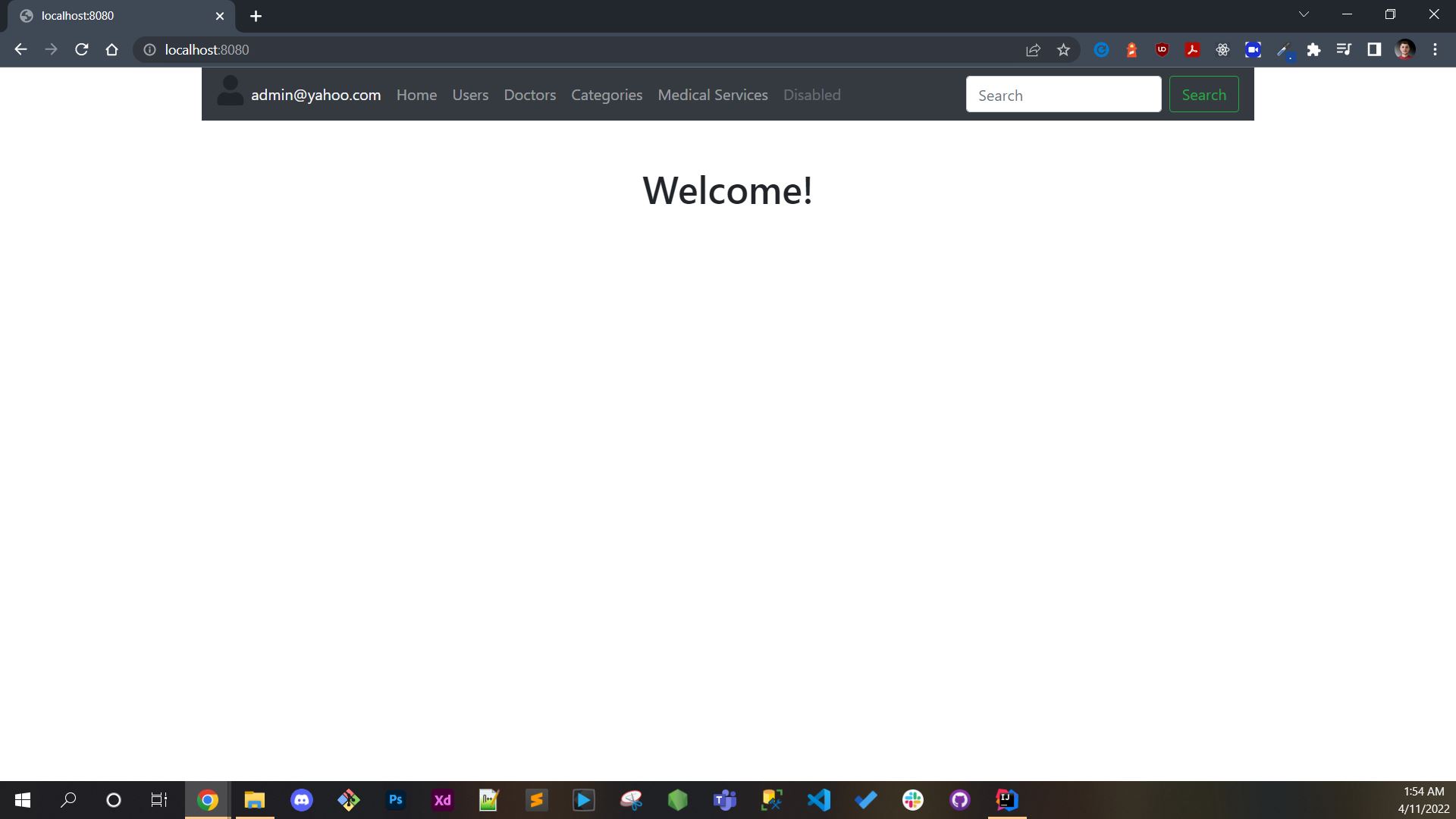Open GitHub Desktop from the taskbar

tap(959, 799)
